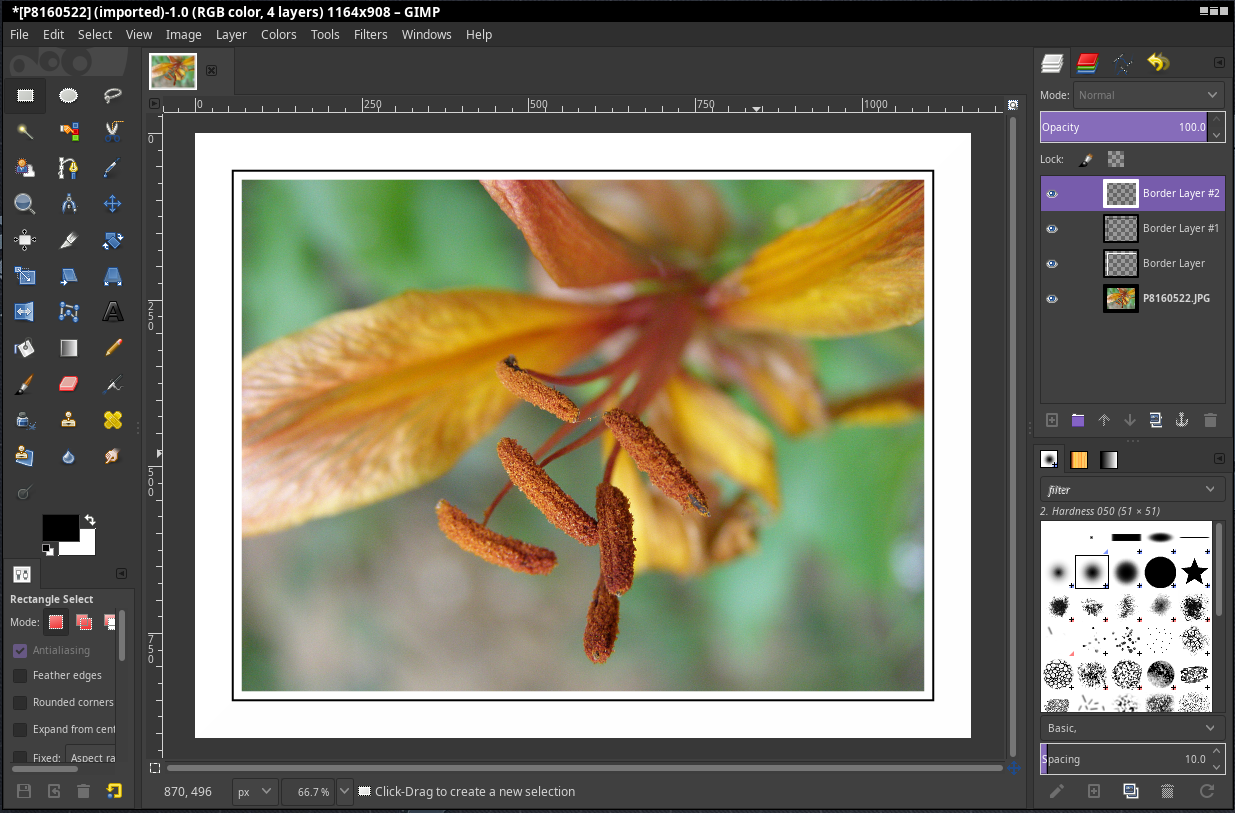Pick the Move tool
This screenshot has height=813, width=1235.
112,204
